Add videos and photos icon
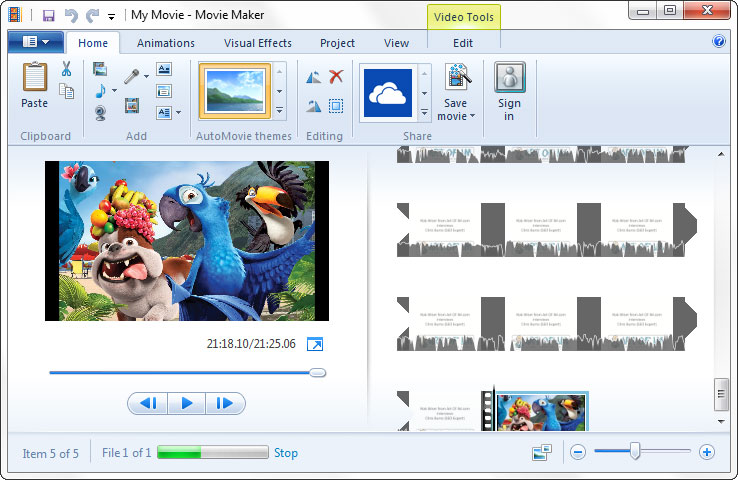 point(100,69)
